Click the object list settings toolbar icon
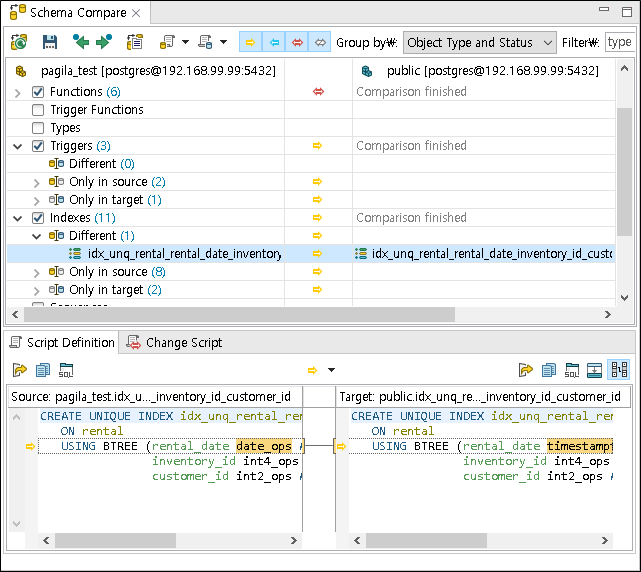This screenshot has height=572, width=641. (135, 42)
